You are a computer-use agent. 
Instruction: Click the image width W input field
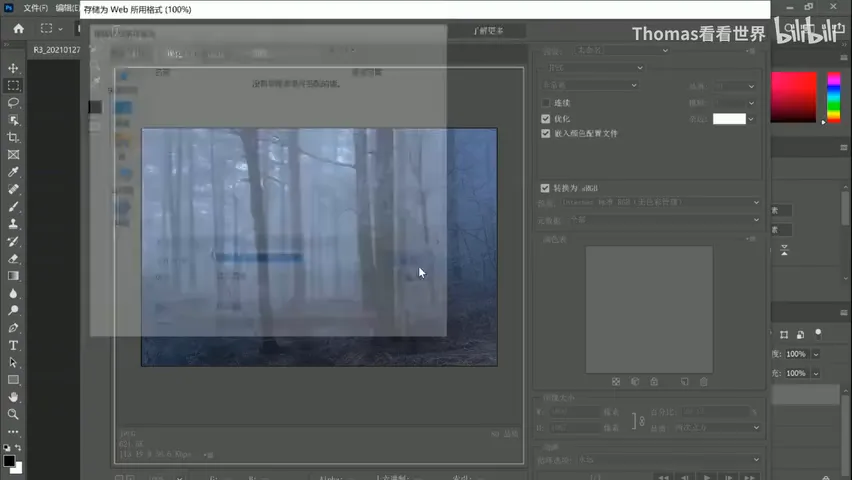pos(575,412)
